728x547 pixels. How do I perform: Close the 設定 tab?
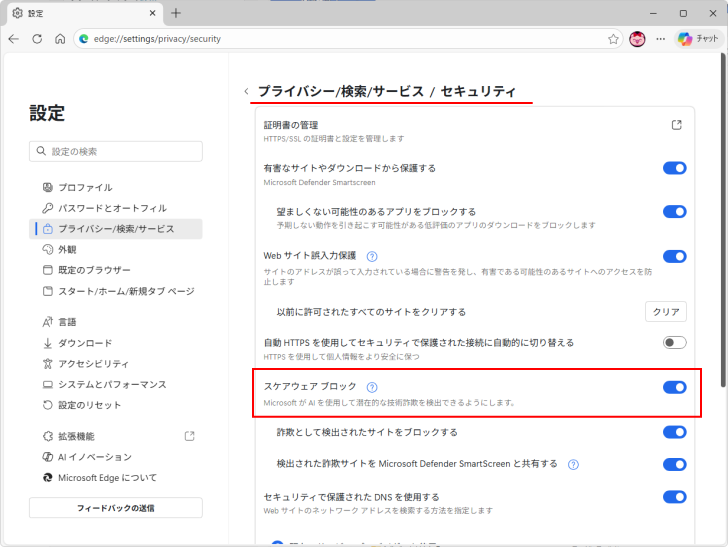coord(152,13)
